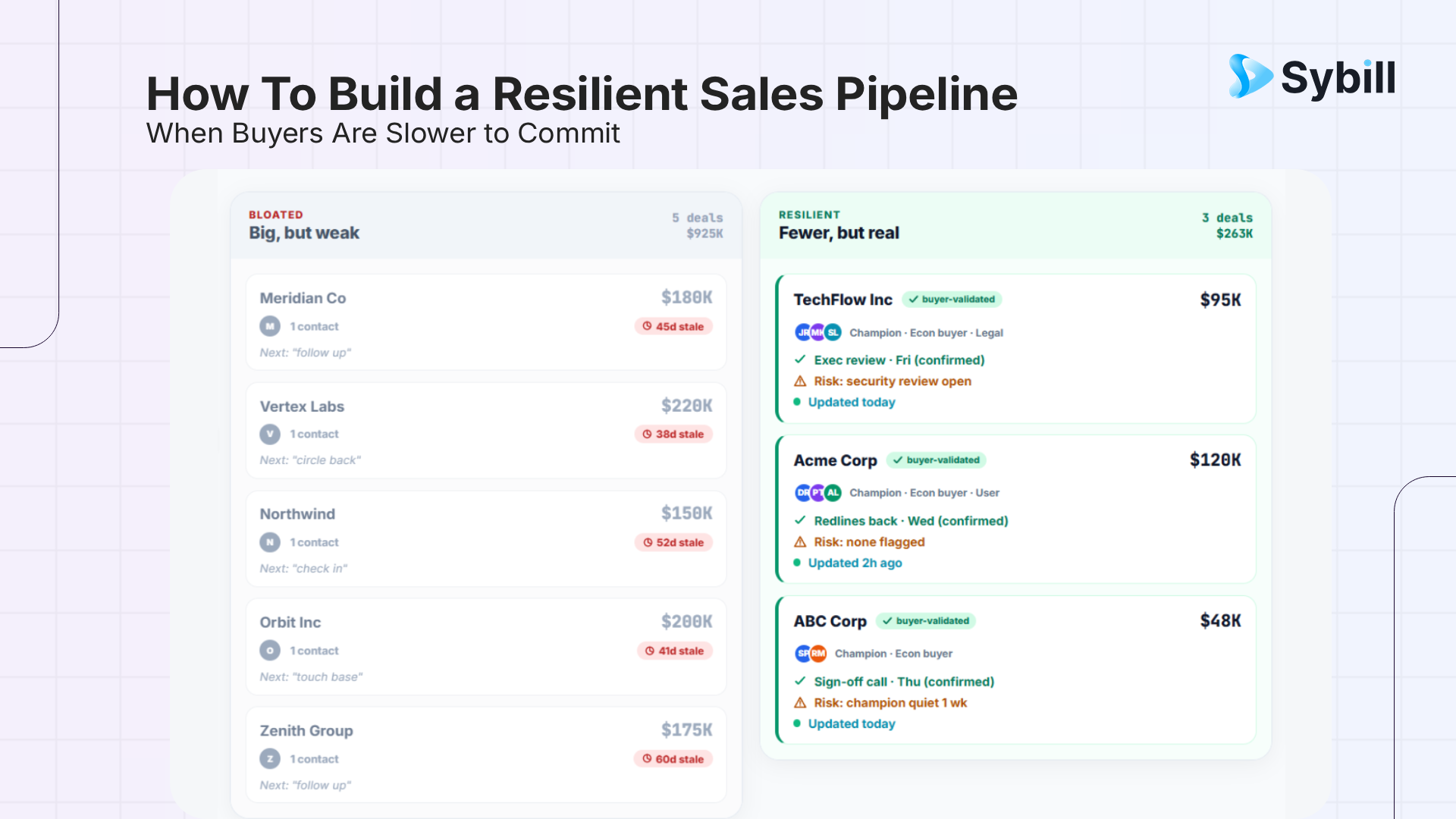Click 'Sign-off call · Thu (confirmed)' text
Screen dimensions: 1456x819
point(904,682)
